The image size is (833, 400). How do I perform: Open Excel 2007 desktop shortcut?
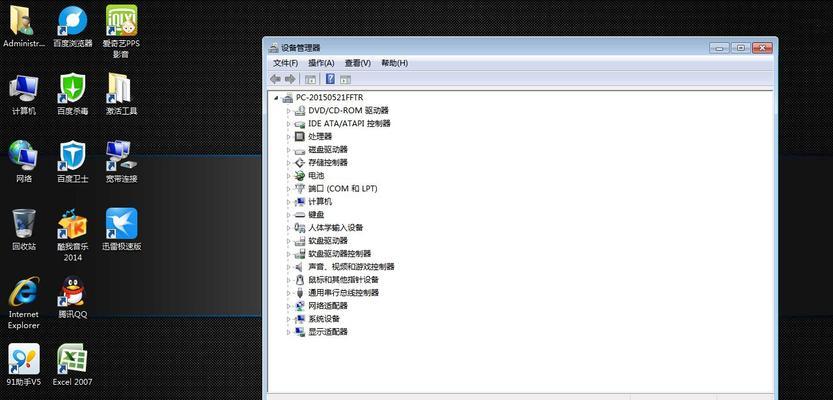73,365
